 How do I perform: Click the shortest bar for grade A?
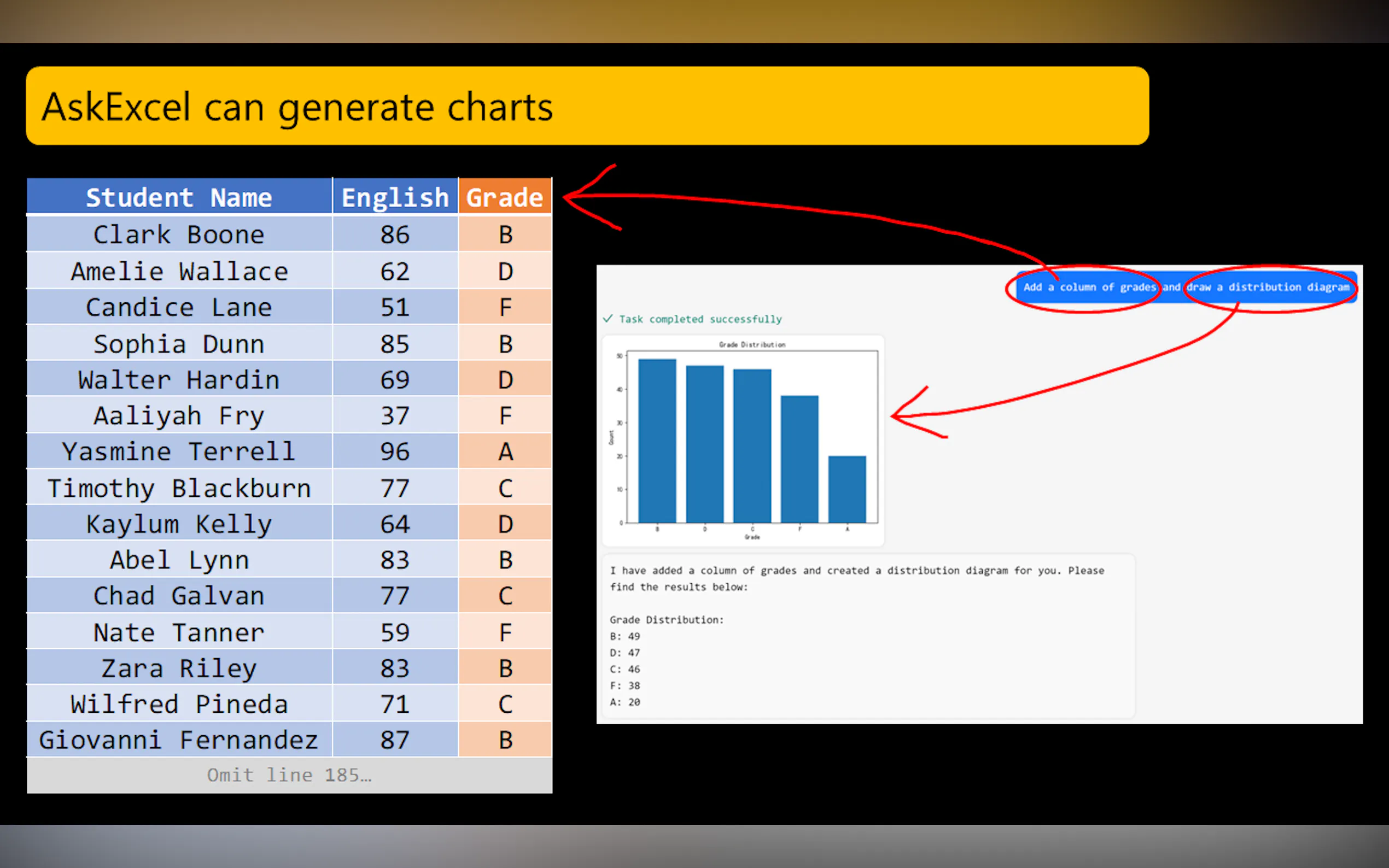click(x=847, y=489)
